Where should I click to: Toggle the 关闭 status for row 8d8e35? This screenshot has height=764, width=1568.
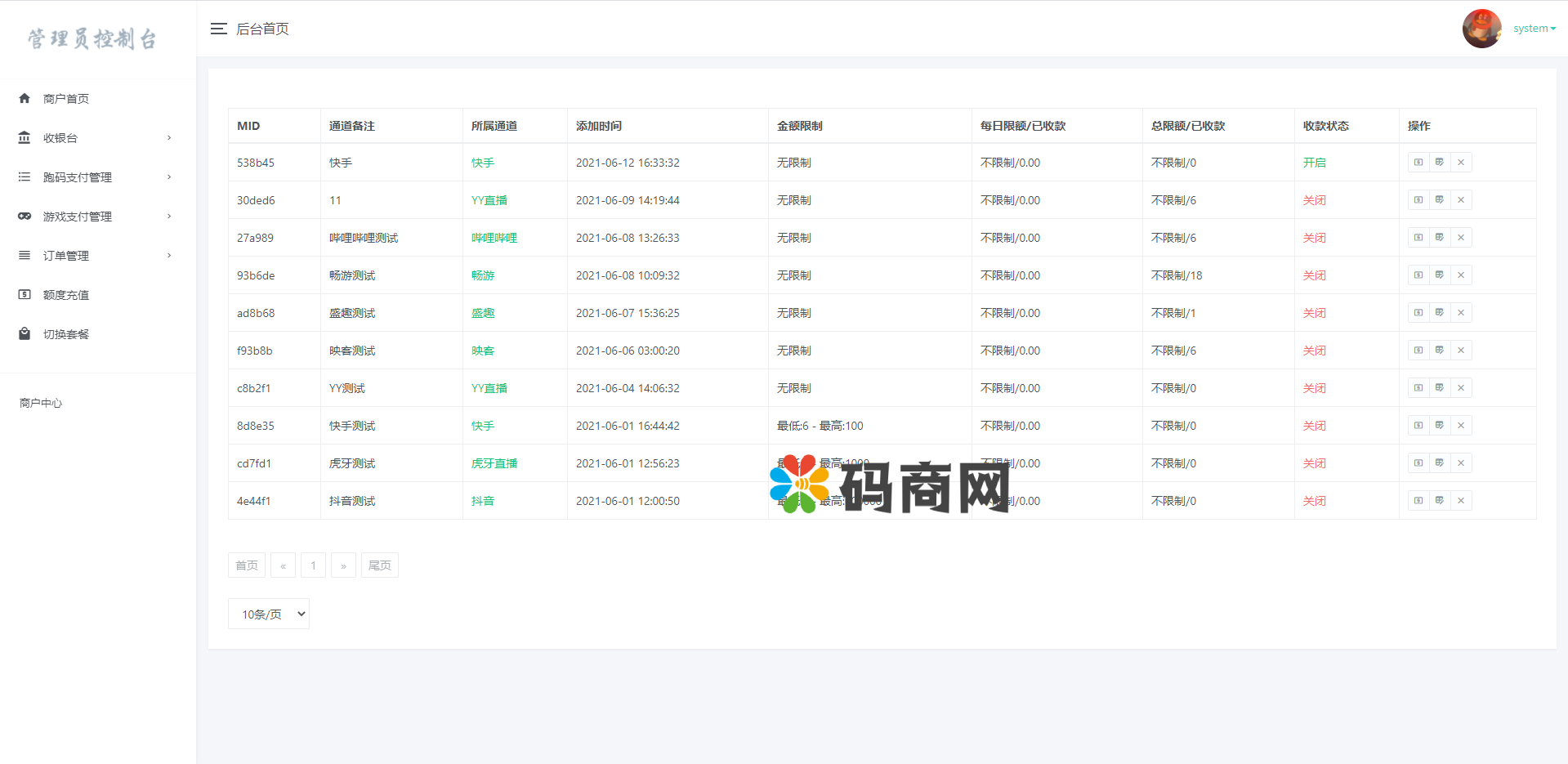tap(1314, 426)
